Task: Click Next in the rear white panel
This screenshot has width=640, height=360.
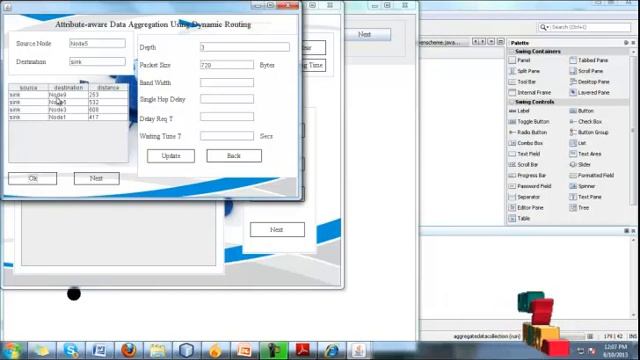Action: point(277,229)
